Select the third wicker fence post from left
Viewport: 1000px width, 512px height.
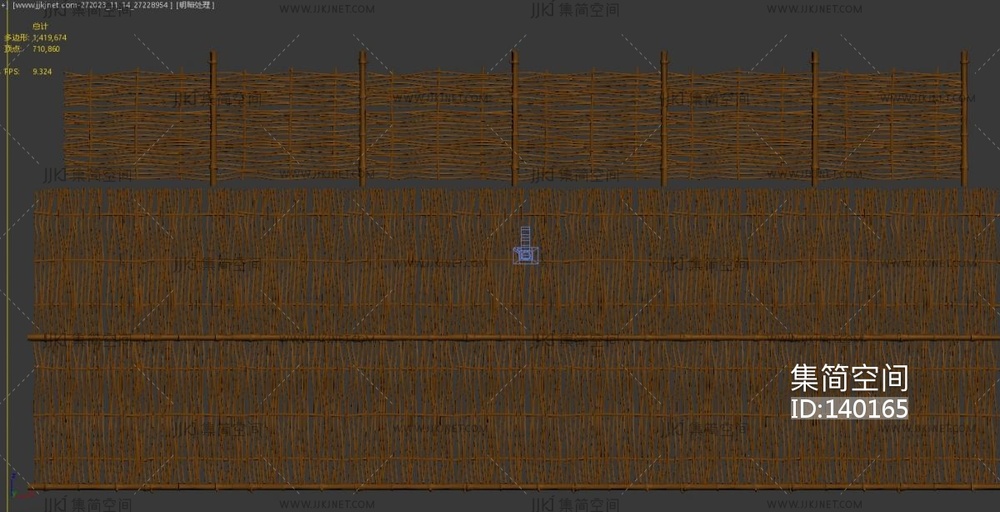514,120
